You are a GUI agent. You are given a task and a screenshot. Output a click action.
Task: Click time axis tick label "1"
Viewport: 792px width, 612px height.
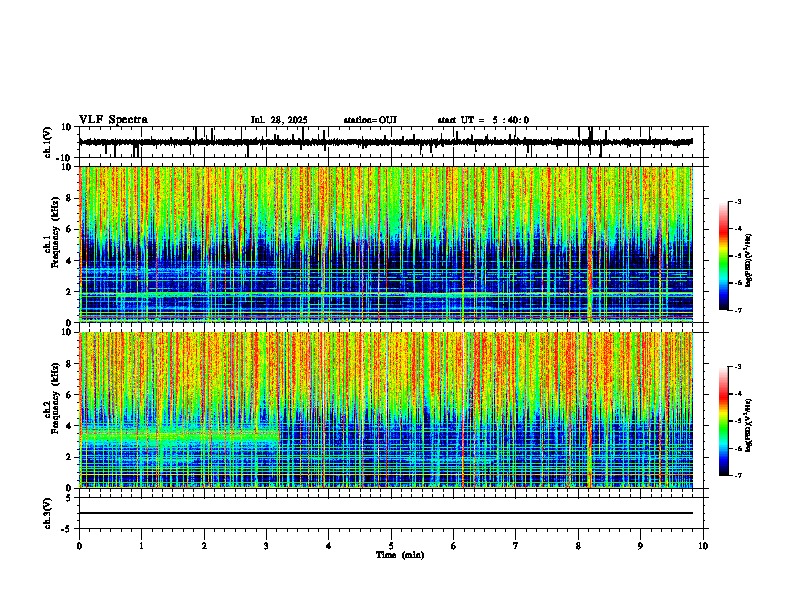[x=141, y=546]
